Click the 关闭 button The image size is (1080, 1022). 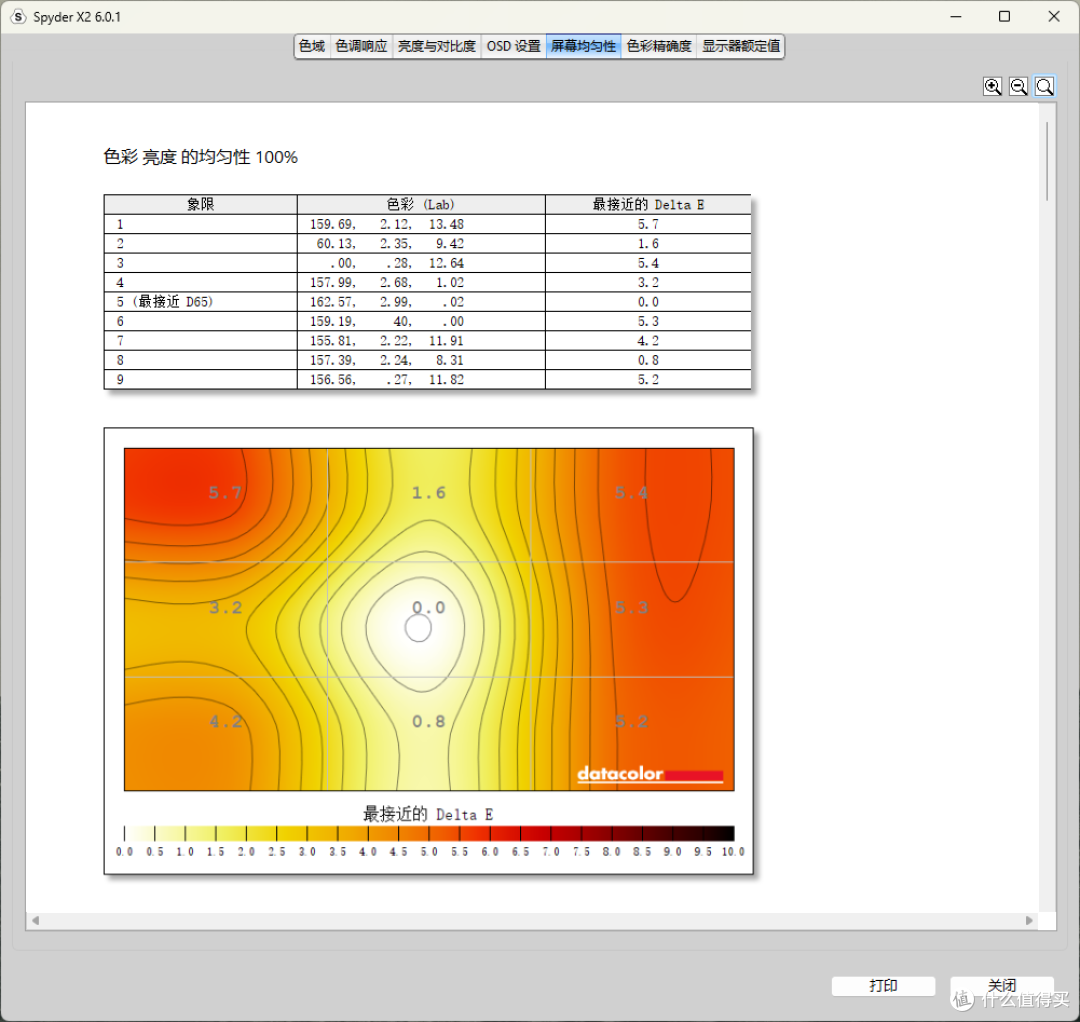coord(1001,986)
